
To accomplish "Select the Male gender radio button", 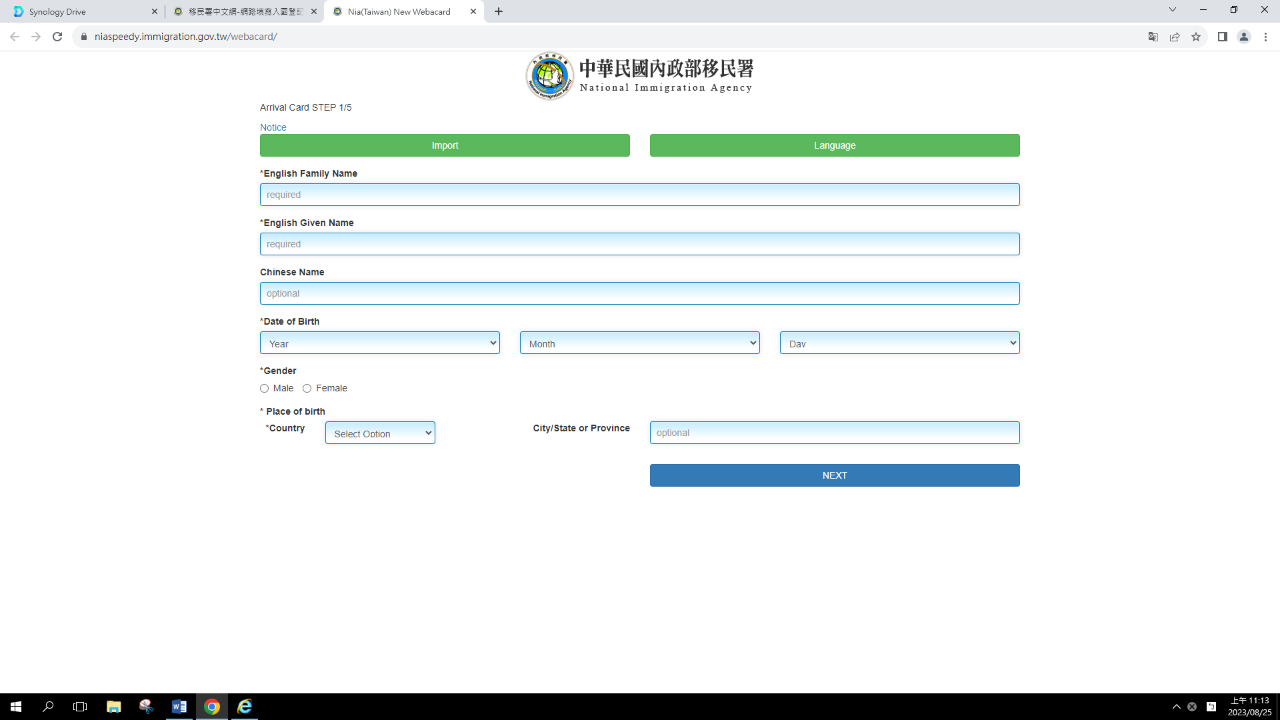I will pyautogui.click(x=265, y=389).
